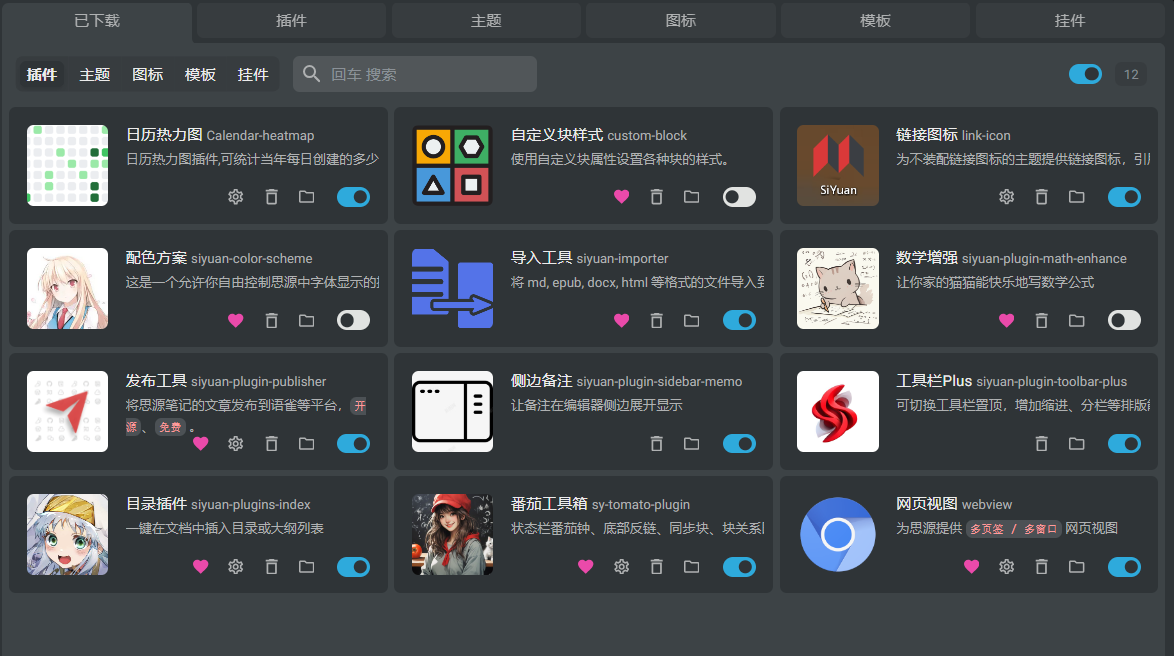The width and height of the screenshot is (1174, 656).
Task: Open the 主题 top tab
Action: click(x=486, y=20)
